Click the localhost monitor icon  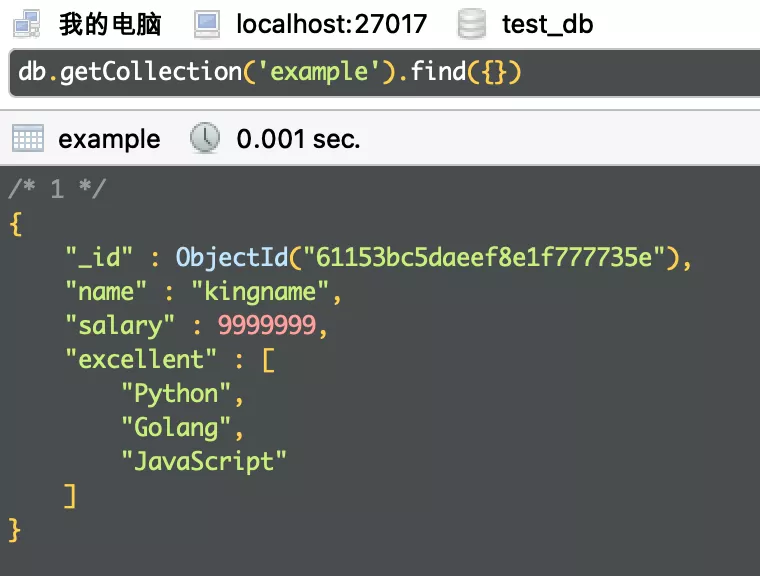pos(207,23)
